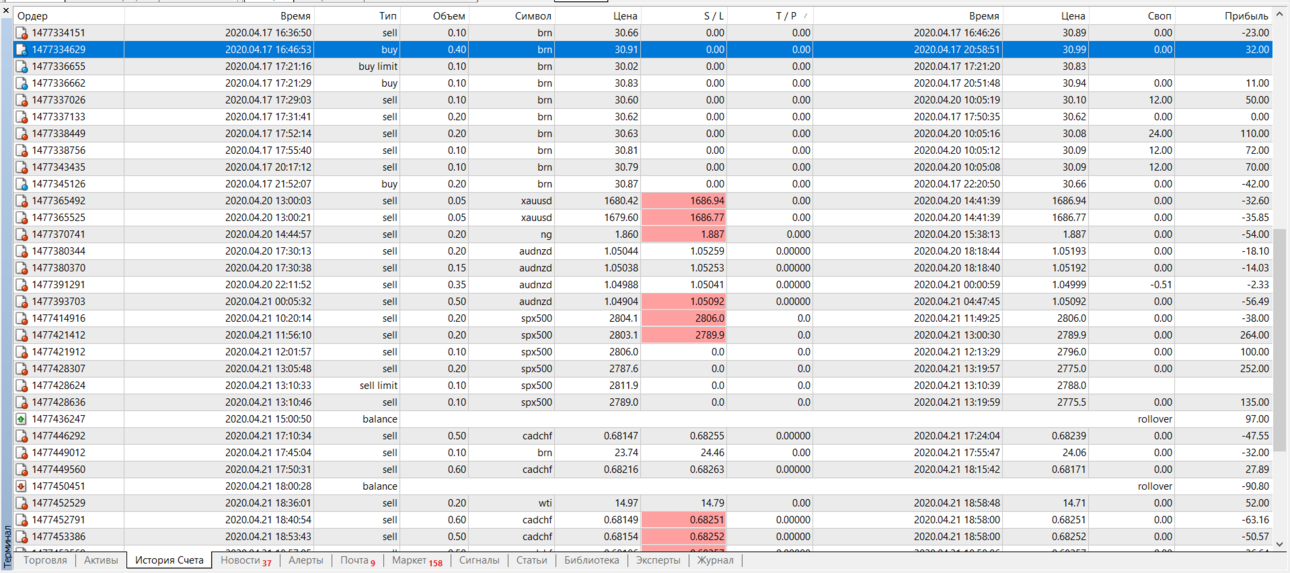Click the order icon for 1477345126

pyautogui.click(x=21, y=184)
